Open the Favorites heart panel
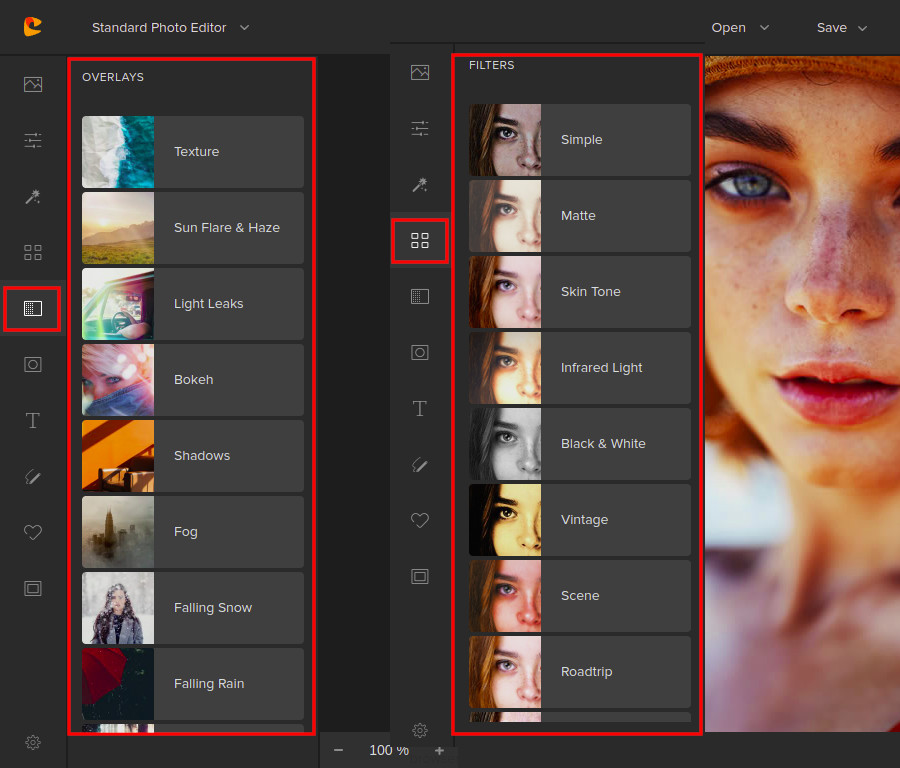 [x=33, y=533]
